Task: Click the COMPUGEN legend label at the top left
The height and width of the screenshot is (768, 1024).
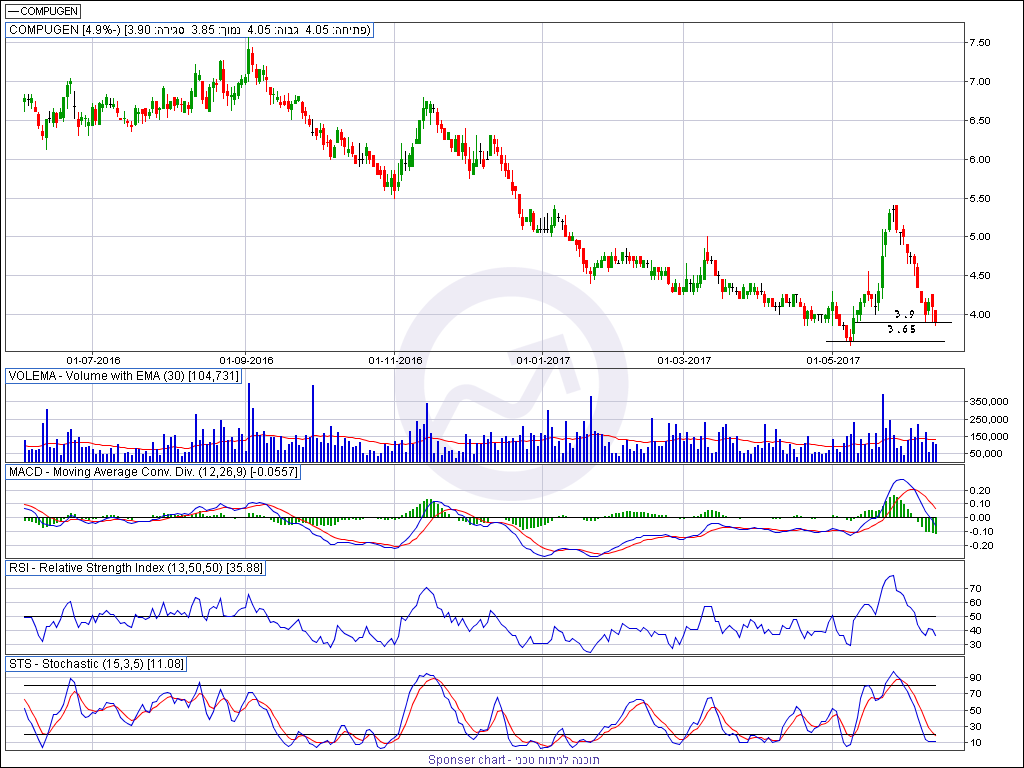Action: [x=43, y=11]
